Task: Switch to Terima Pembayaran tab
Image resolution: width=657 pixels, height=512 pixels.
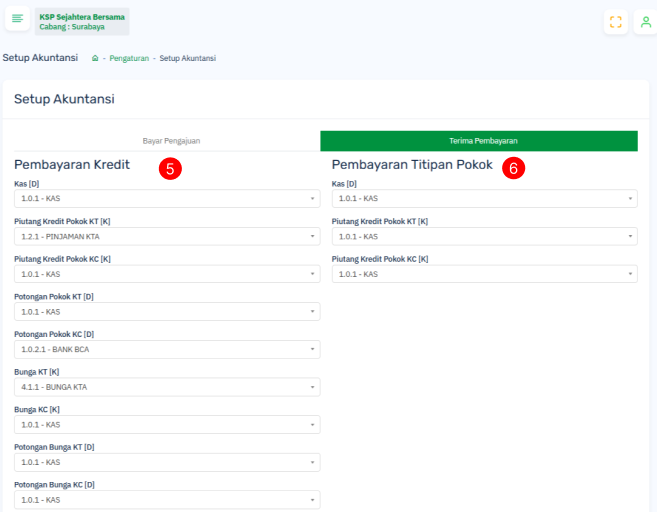Action: pos(479,141)
